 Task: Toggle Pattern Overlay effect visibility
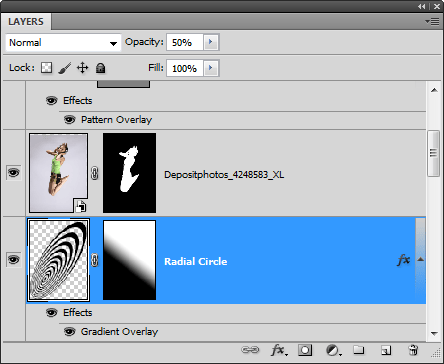(69, 119)
